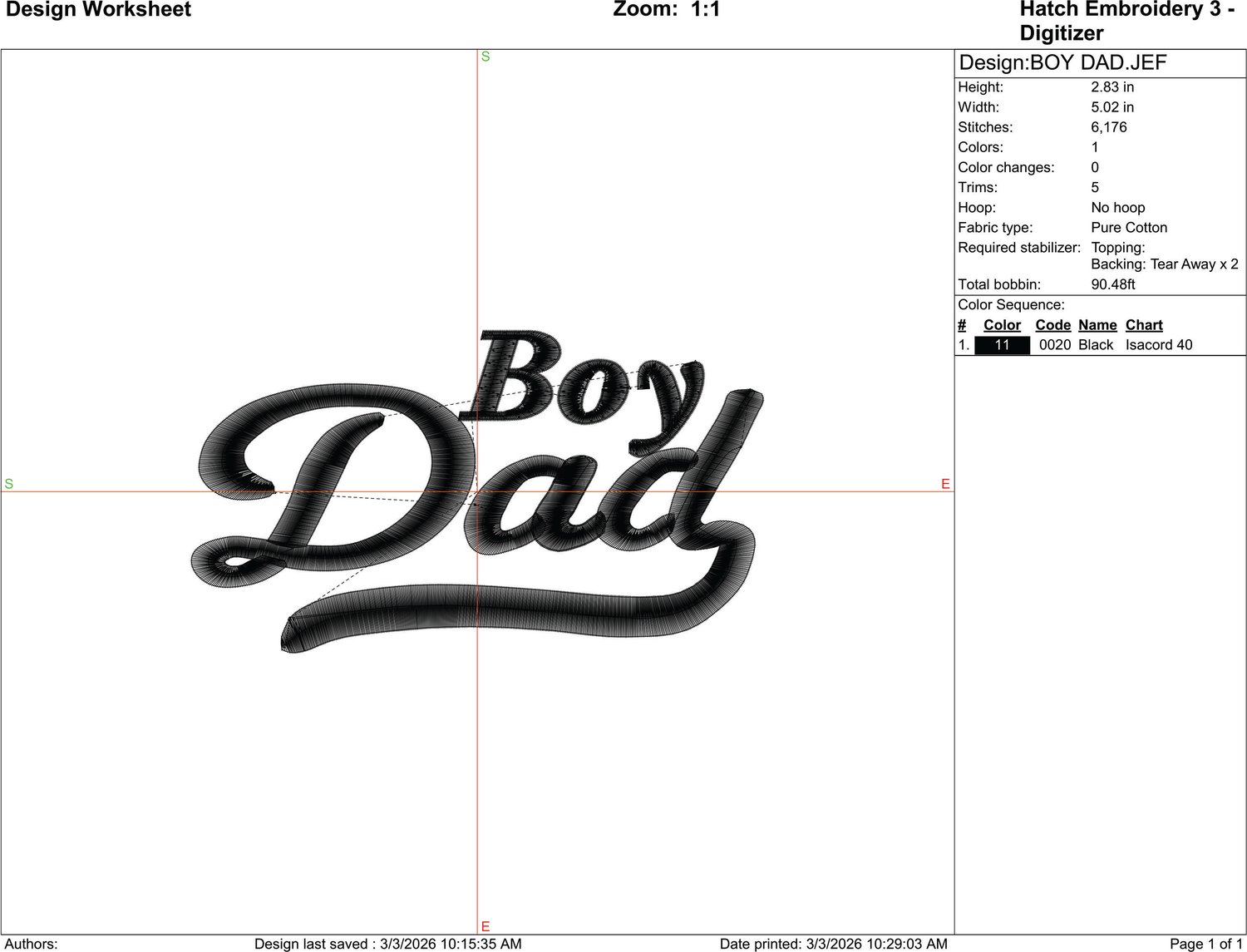Click the Backing: Tear Away x 2 text
1247x952 pixels.
pos(1165,264)
